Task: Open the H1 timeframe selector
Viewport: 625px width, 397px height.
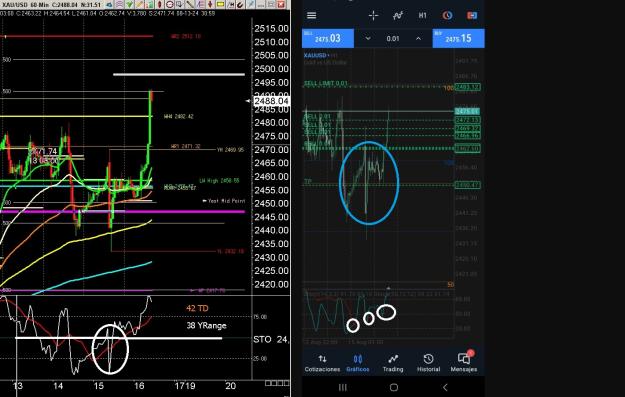Action: [x=423, y=15]
